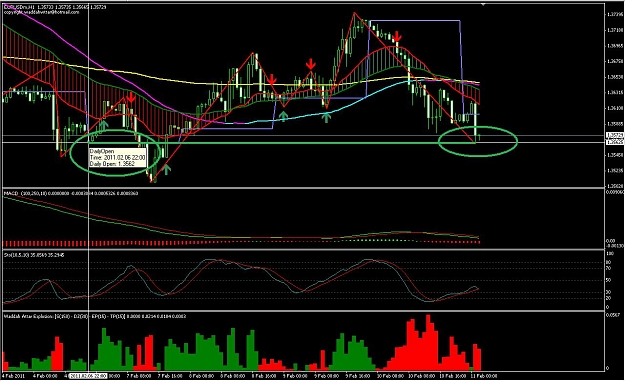Image resolution: width=625 pixels, height=381 pixels.
Task: Click the stochastic 50 level label
Action: [609, 281]
